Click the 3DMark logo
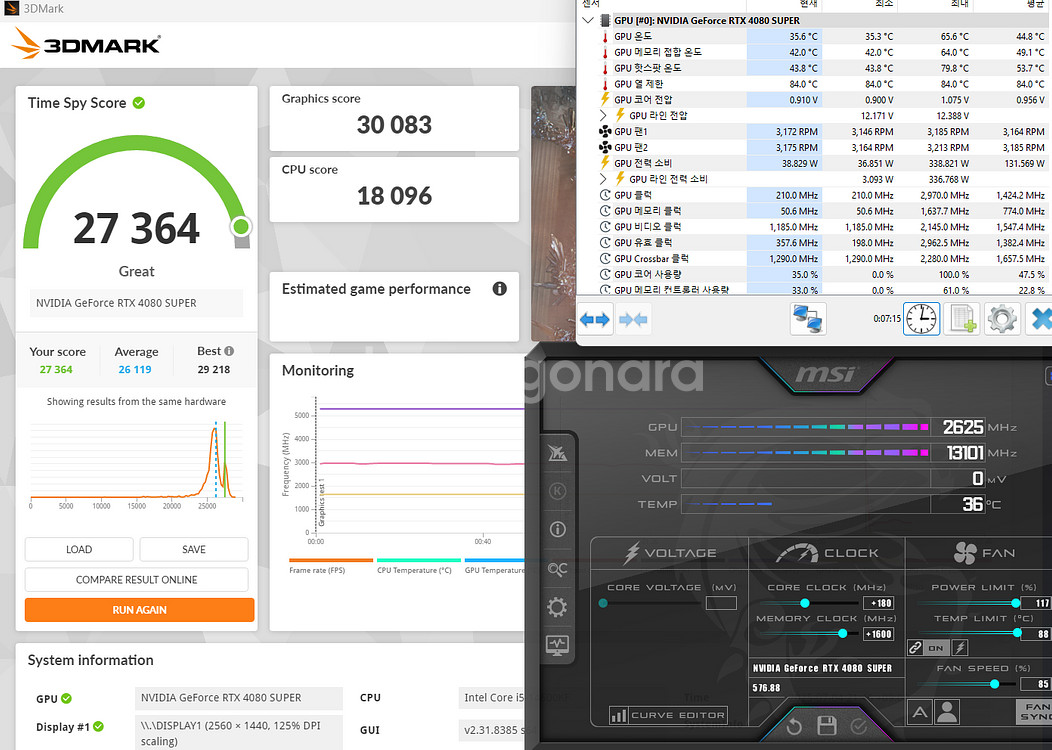This screenshot has width=1052, height=750. click(x=86, y=44)
